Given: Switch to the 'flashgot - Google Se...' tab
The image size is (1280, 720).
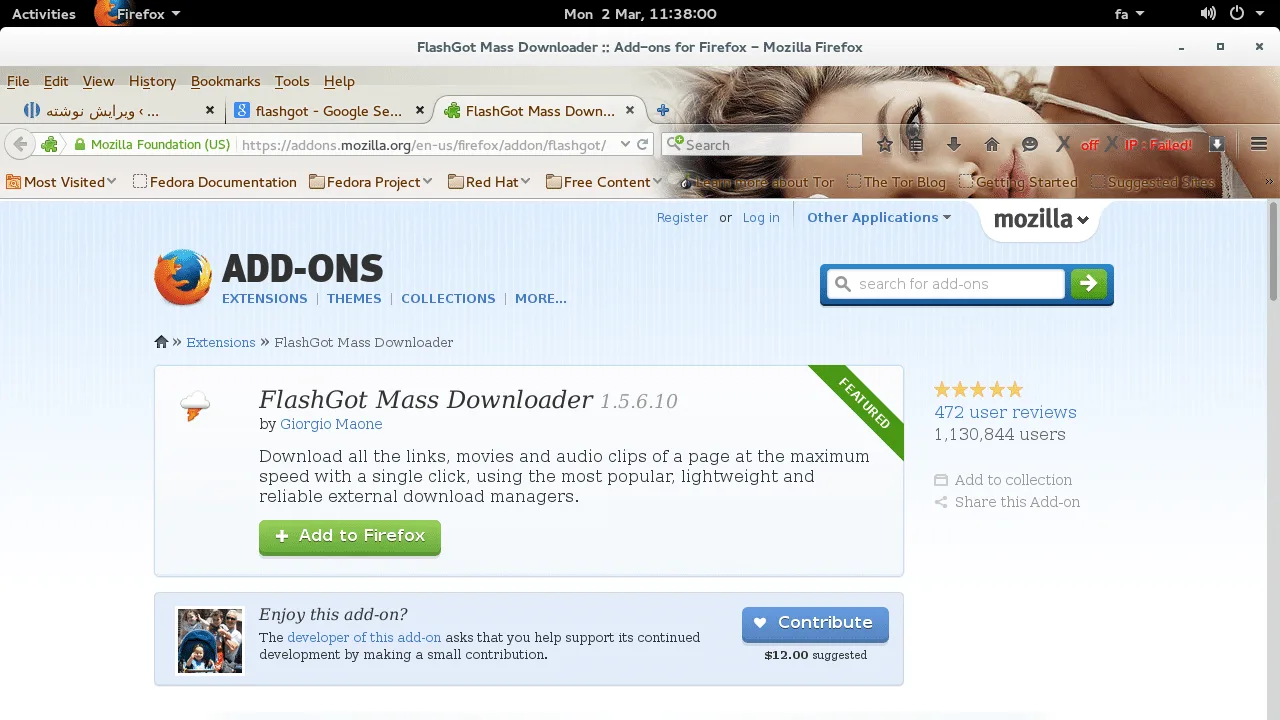Looking at the screenshot, I should (329, 111).
